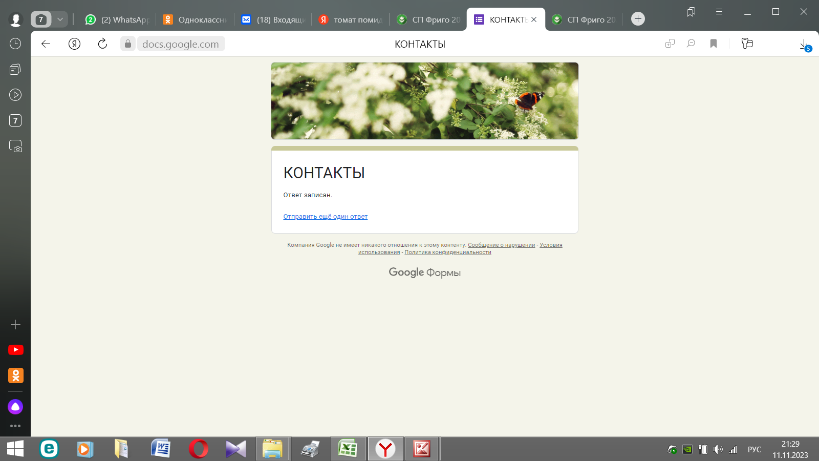The width and height of the screenshot is (819, 461).
Task: Click the browser back arrow button
Action: tap(46, 44)
